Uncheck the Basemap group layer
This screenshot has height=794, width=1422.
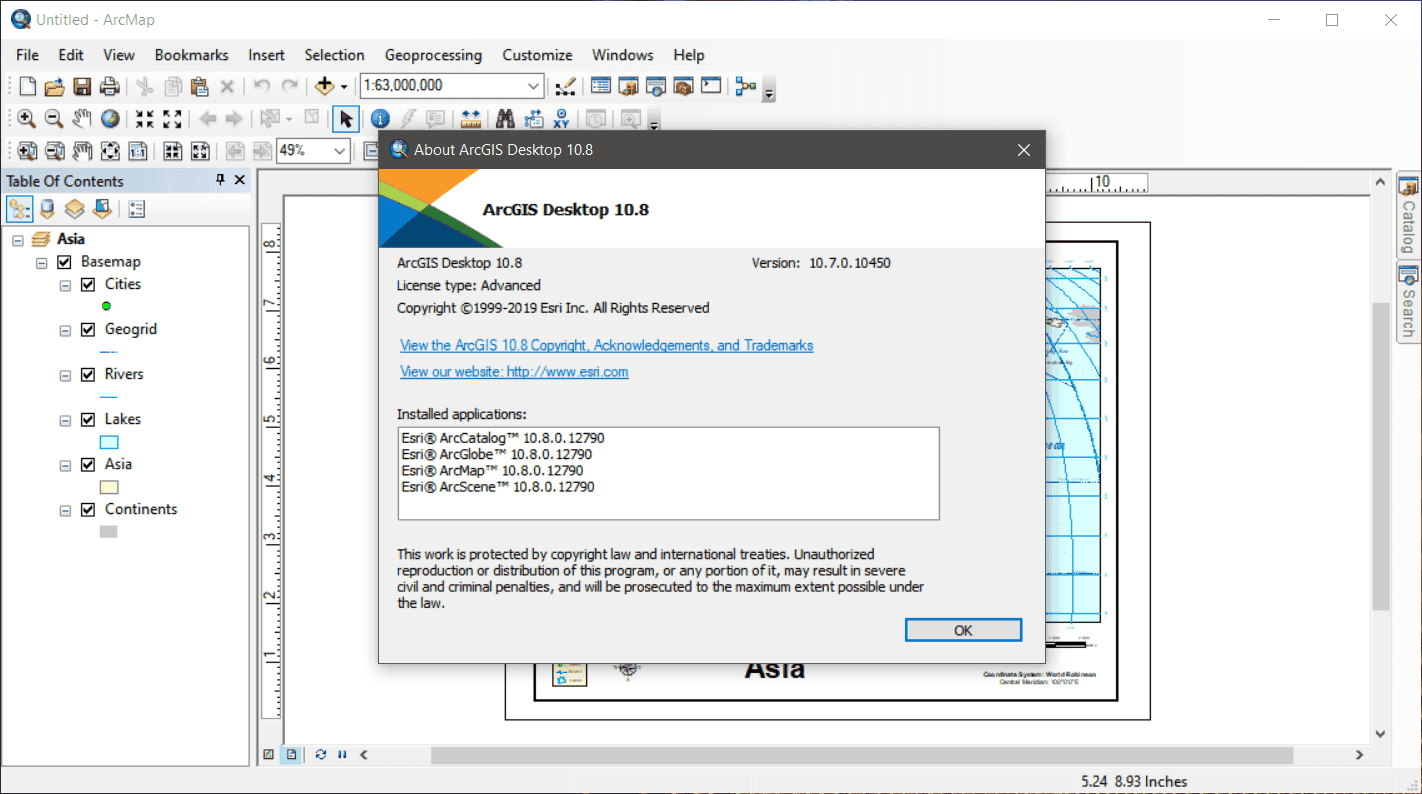tap(65, 262)
